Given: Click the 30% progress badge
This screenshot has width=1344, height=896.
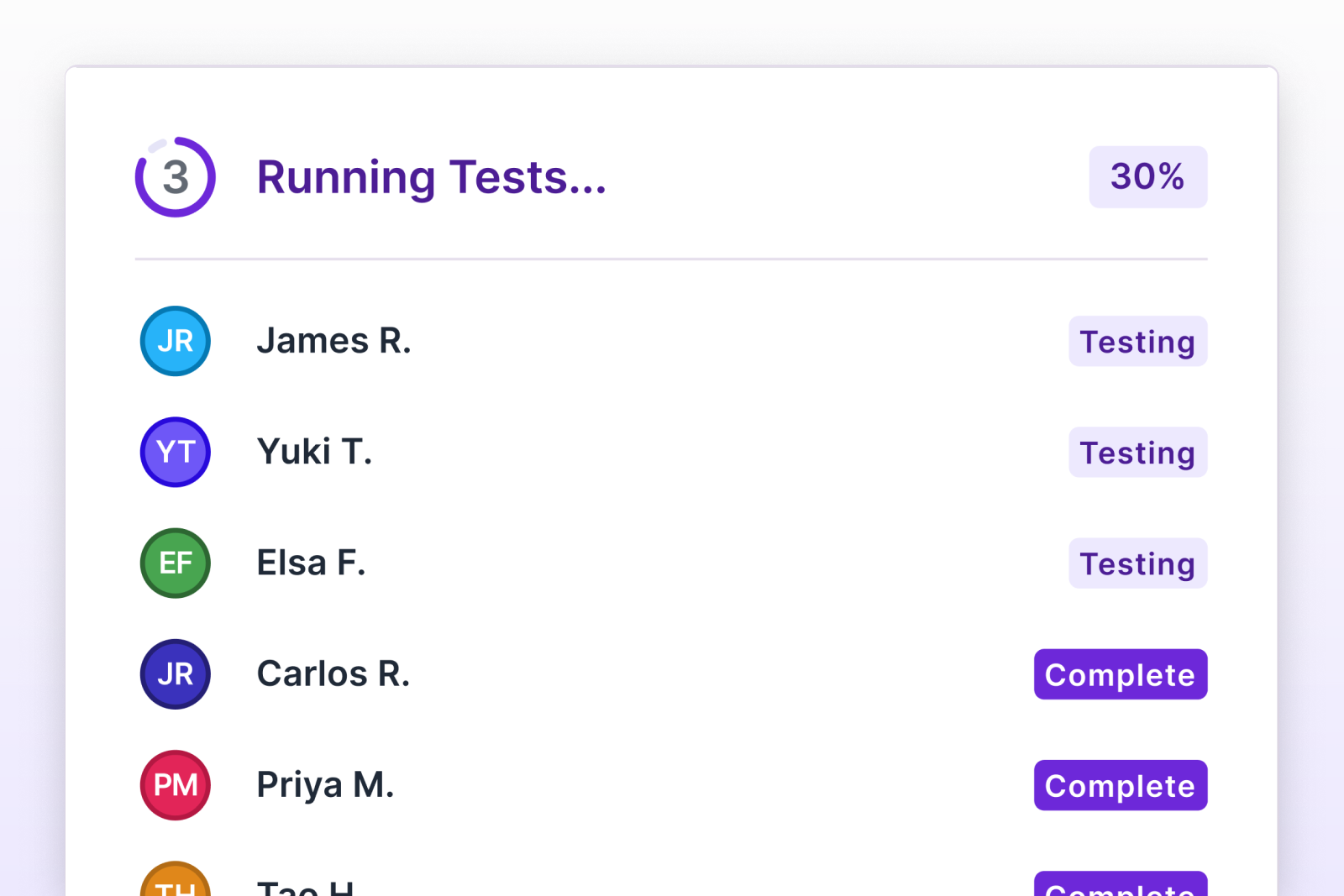Looking at the screenshot, I should click(x=1147, y=177).
